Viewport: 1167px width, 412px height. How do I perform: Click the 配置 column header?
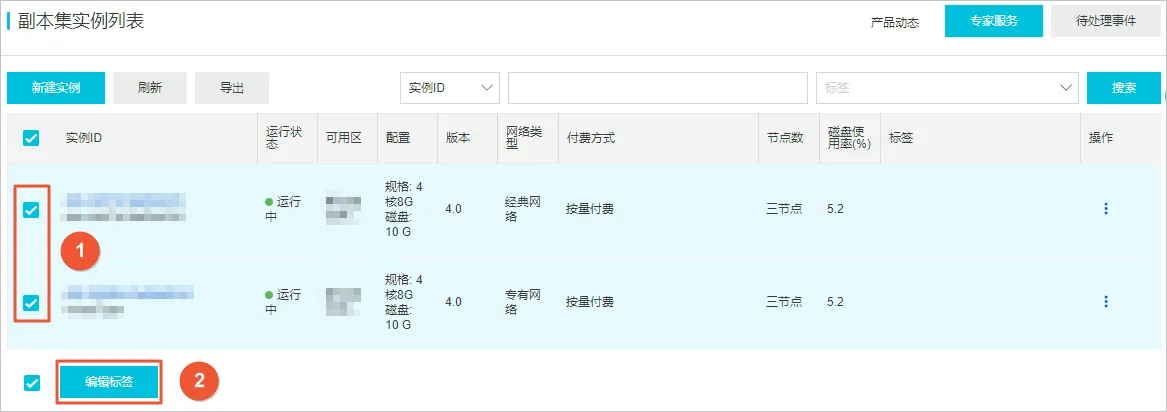[398, 138]
